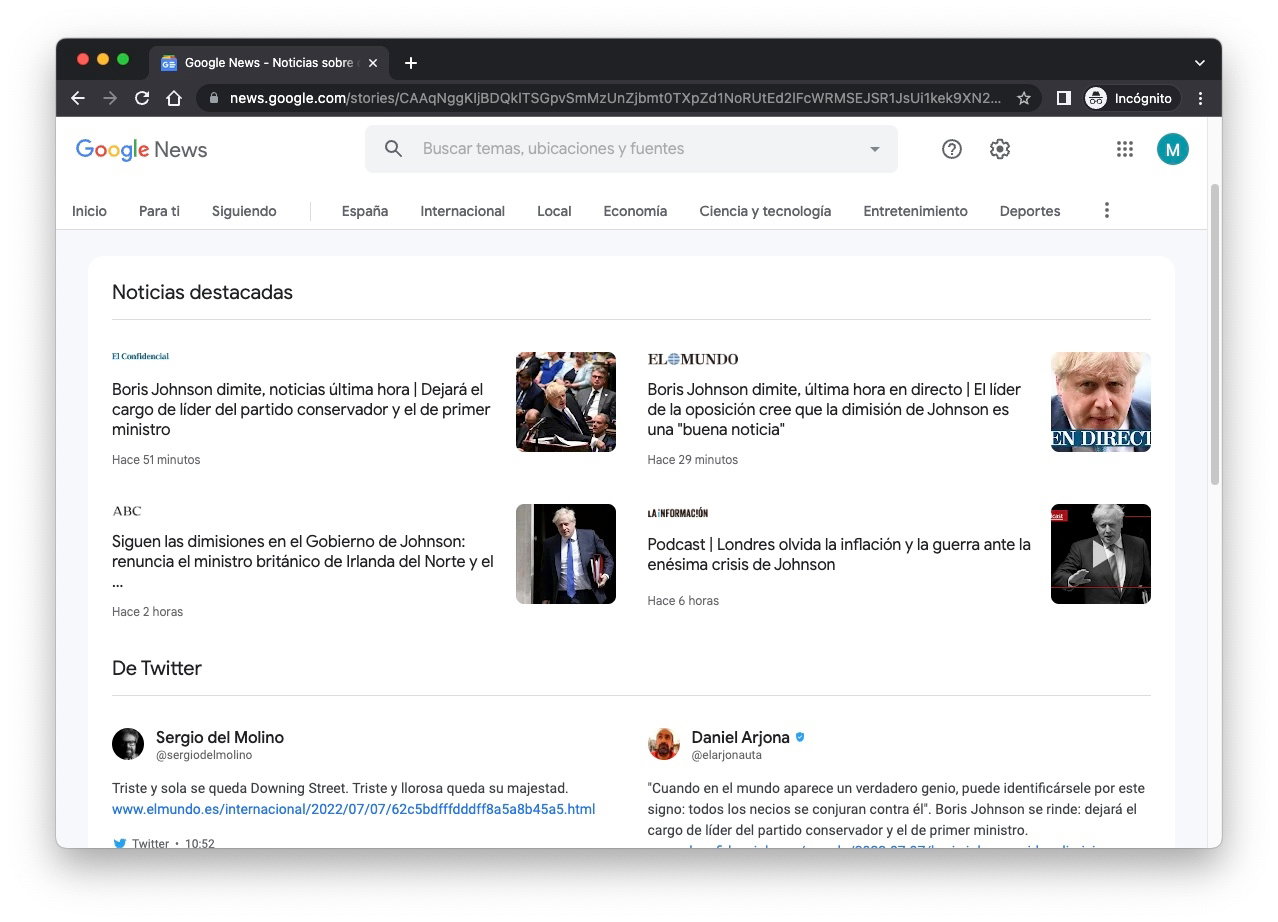Image resolution: width=1278 pixels, height=922 pixels.
Task: Open the help question-mark icon
Action: [x=951, y=148]
